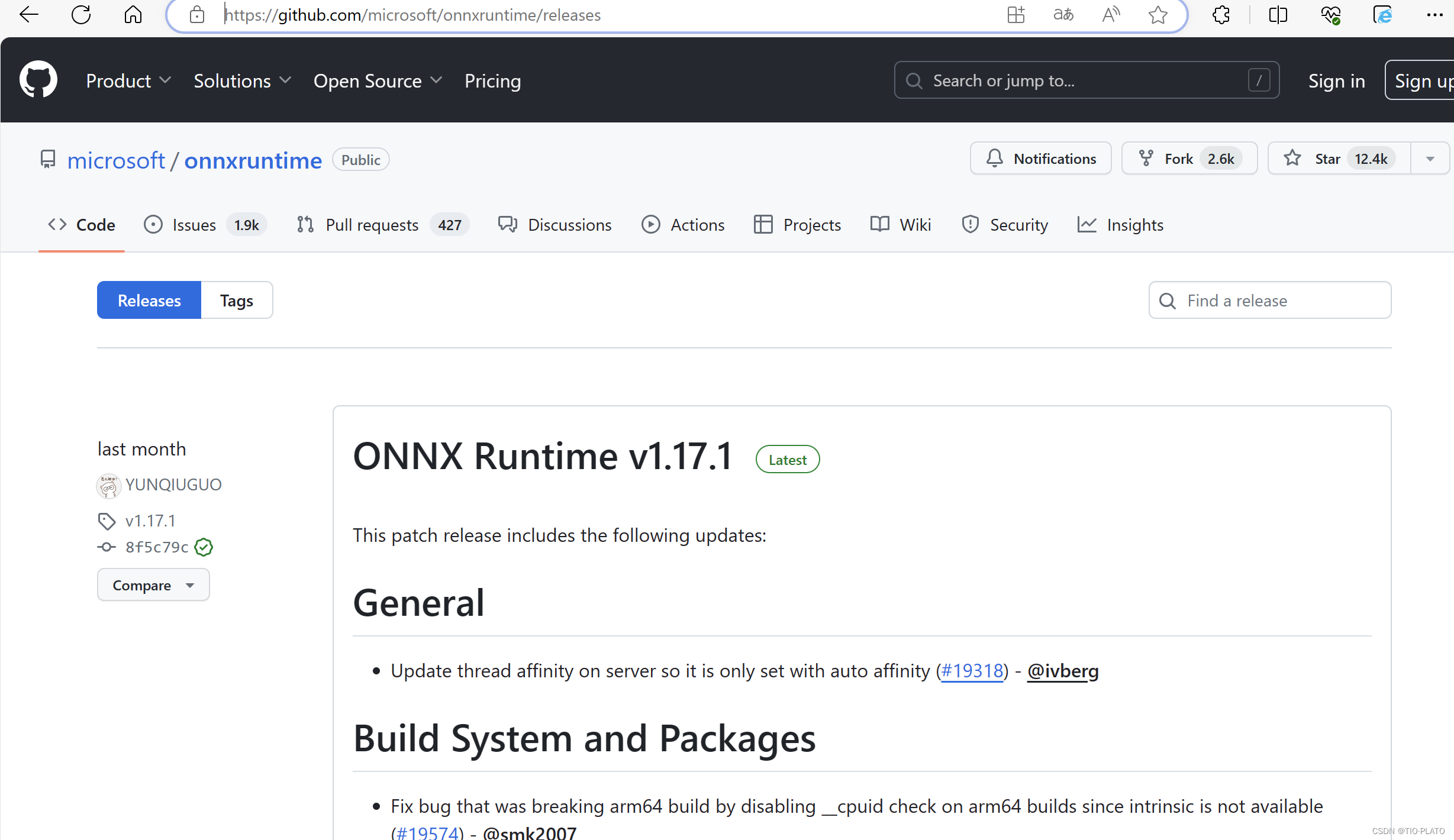This screenshot has width=1454, height=840.
Task: Click the Public visibility label
Action: click(361, 160)
